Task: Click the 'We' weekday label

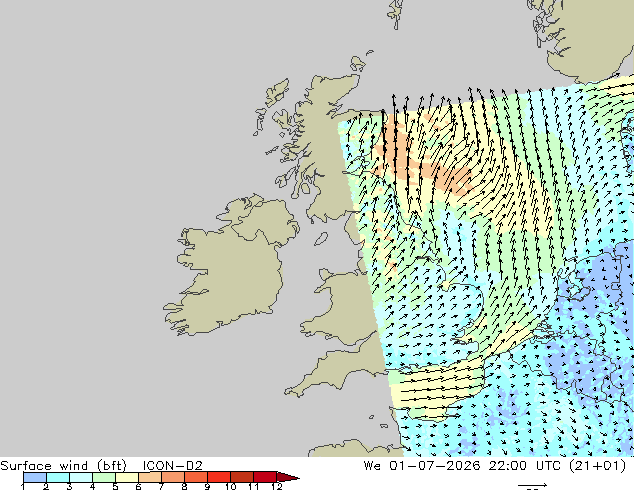Action: (x=372, y=465)
